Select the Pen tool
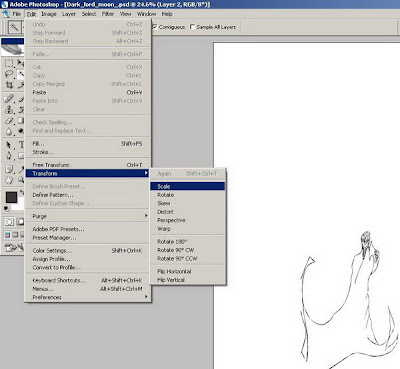 (9, 156)
